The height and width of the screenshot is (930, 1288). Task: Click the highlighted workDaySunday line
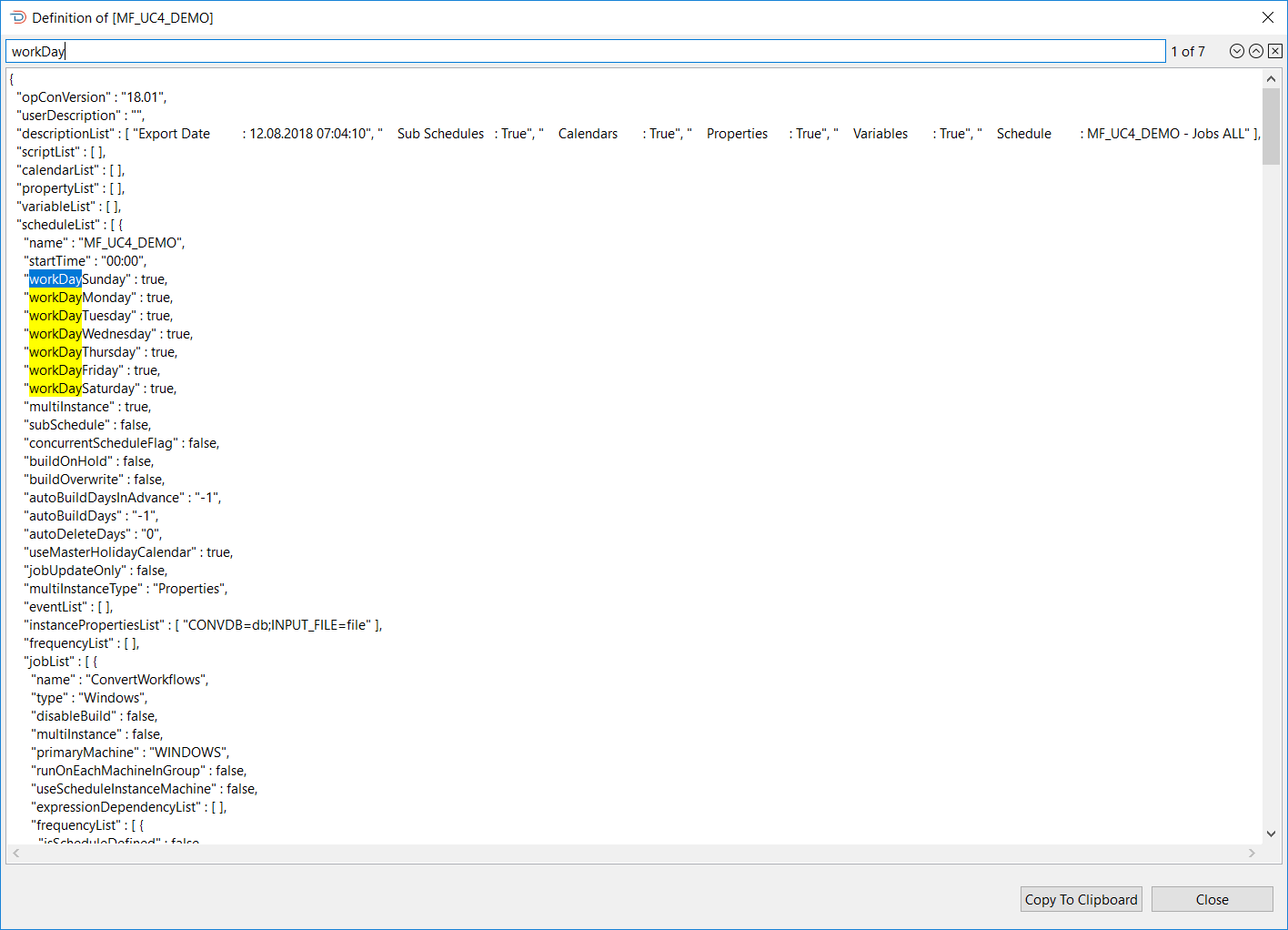click(96, 279)
